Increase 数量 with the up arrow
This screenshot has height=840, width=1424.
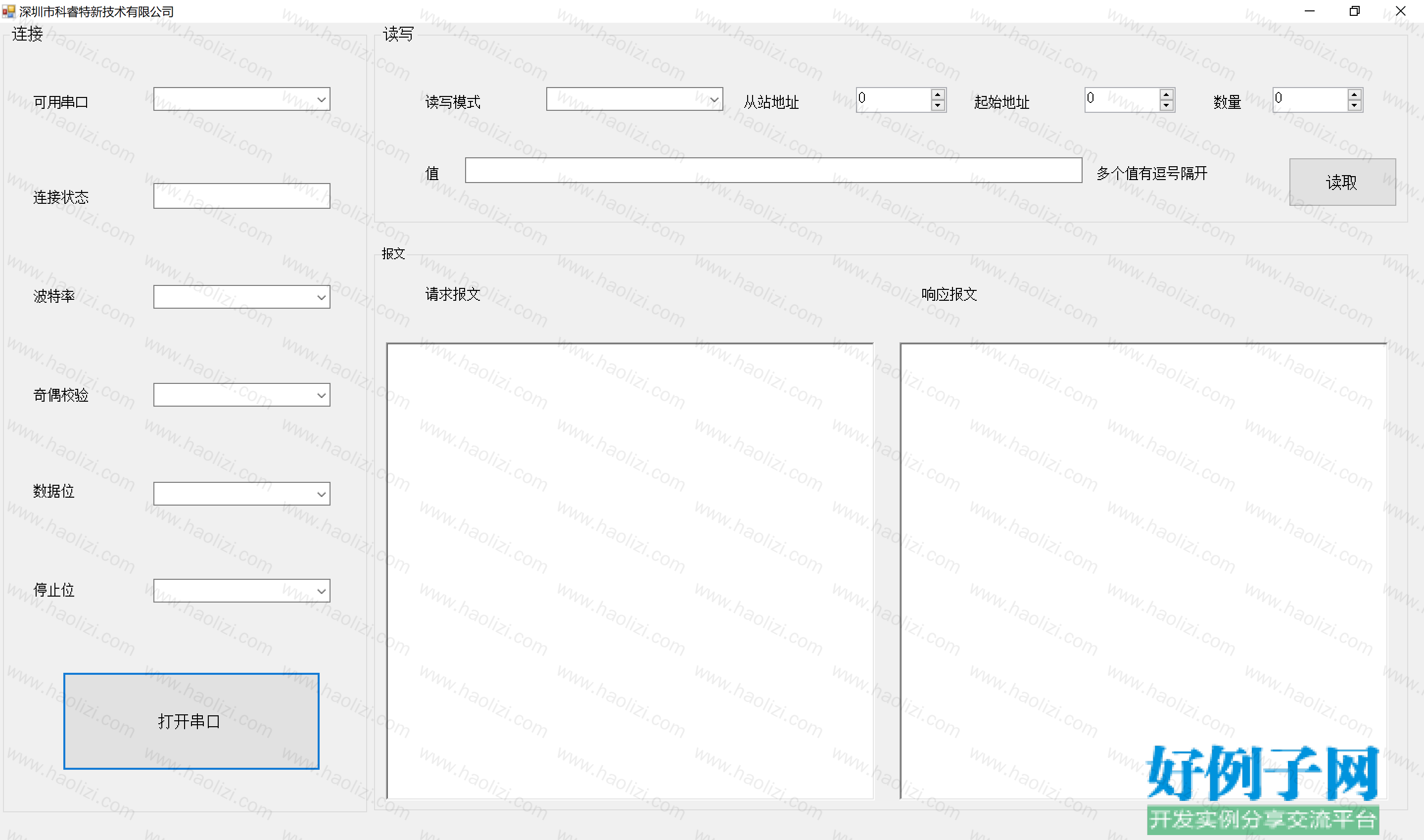1354,94
